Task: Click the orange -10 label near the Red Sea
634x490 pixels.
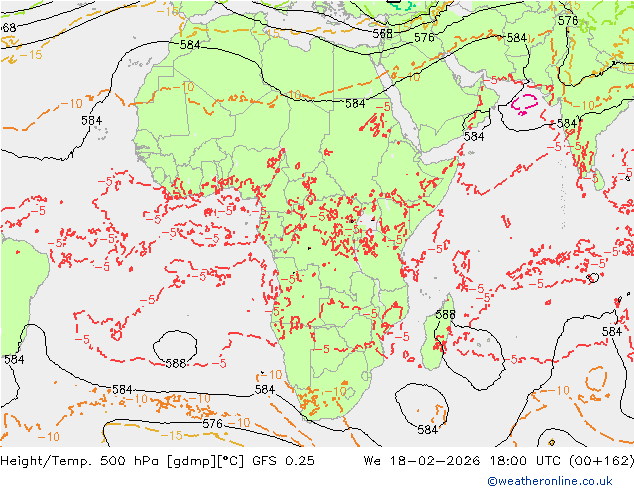Action: pyautogui.click(x=410, y=76)
